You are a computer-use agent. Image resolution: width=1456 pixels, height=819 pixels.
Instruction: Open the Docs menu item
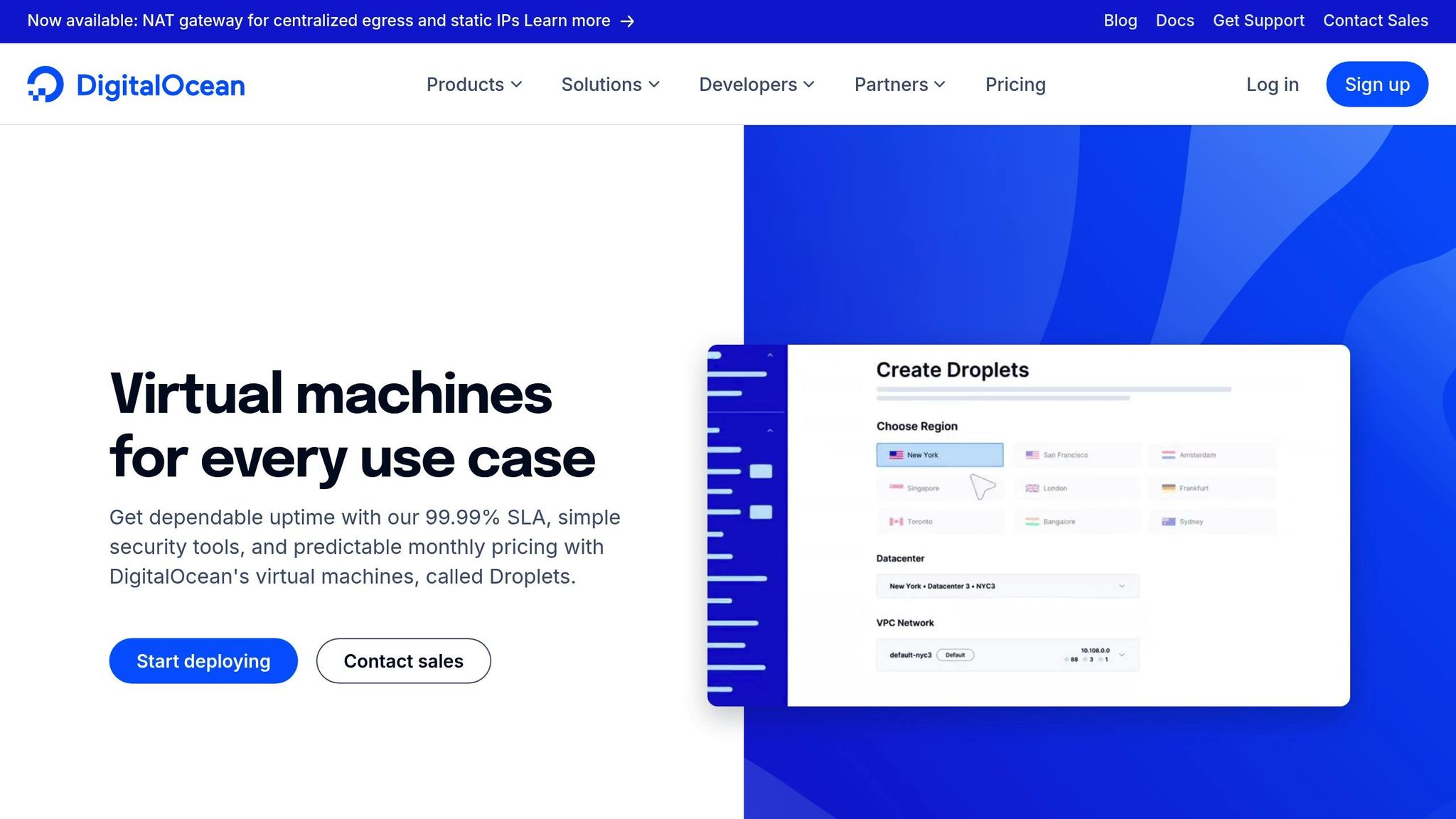(x=1174, y=21)
